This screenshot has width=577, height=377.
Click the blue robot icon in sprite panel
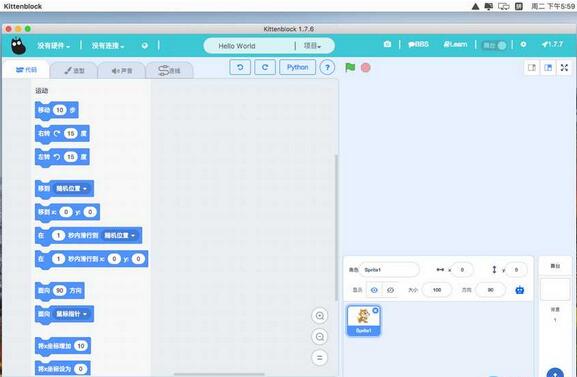click(x=520, y=290)
